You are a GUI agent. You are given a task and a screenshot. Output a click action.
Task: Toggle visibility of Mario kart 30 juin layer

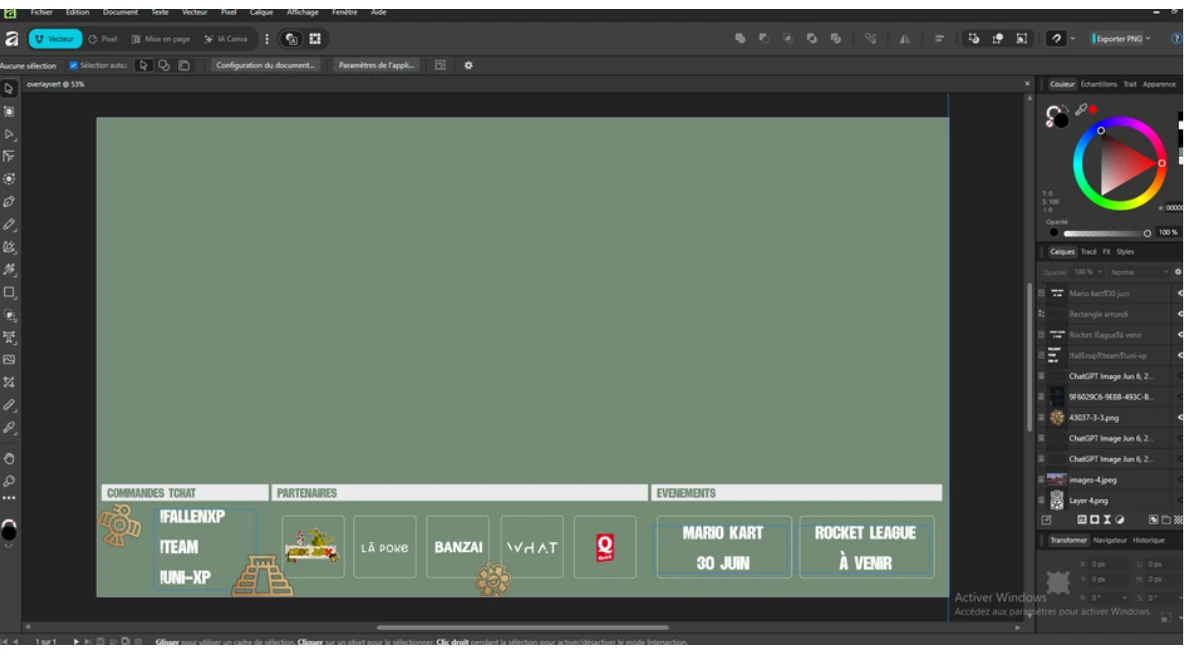1180,294
